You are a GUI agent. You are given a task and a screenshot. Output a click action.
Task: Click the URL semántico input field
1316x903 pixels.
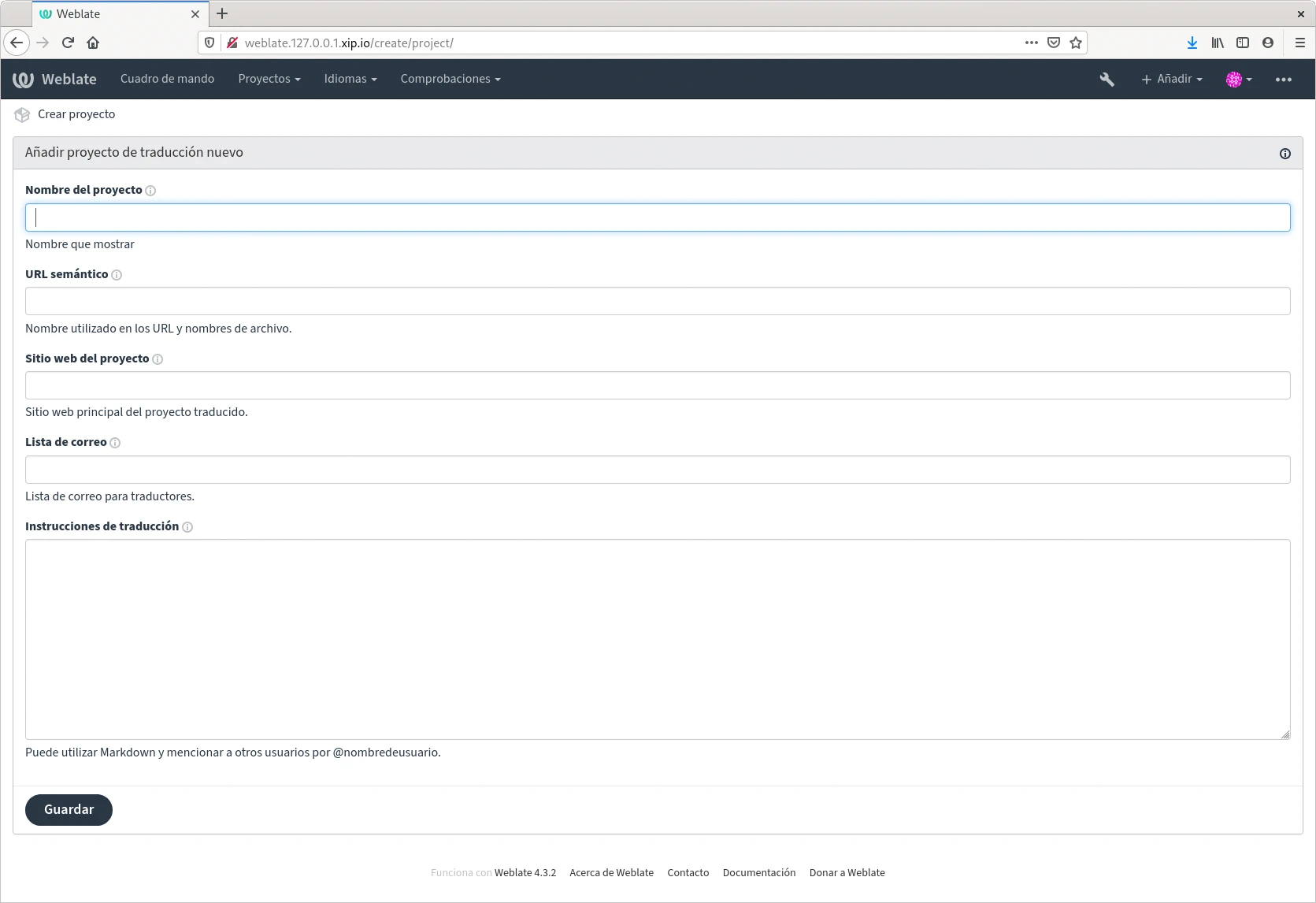coord(658,301)
